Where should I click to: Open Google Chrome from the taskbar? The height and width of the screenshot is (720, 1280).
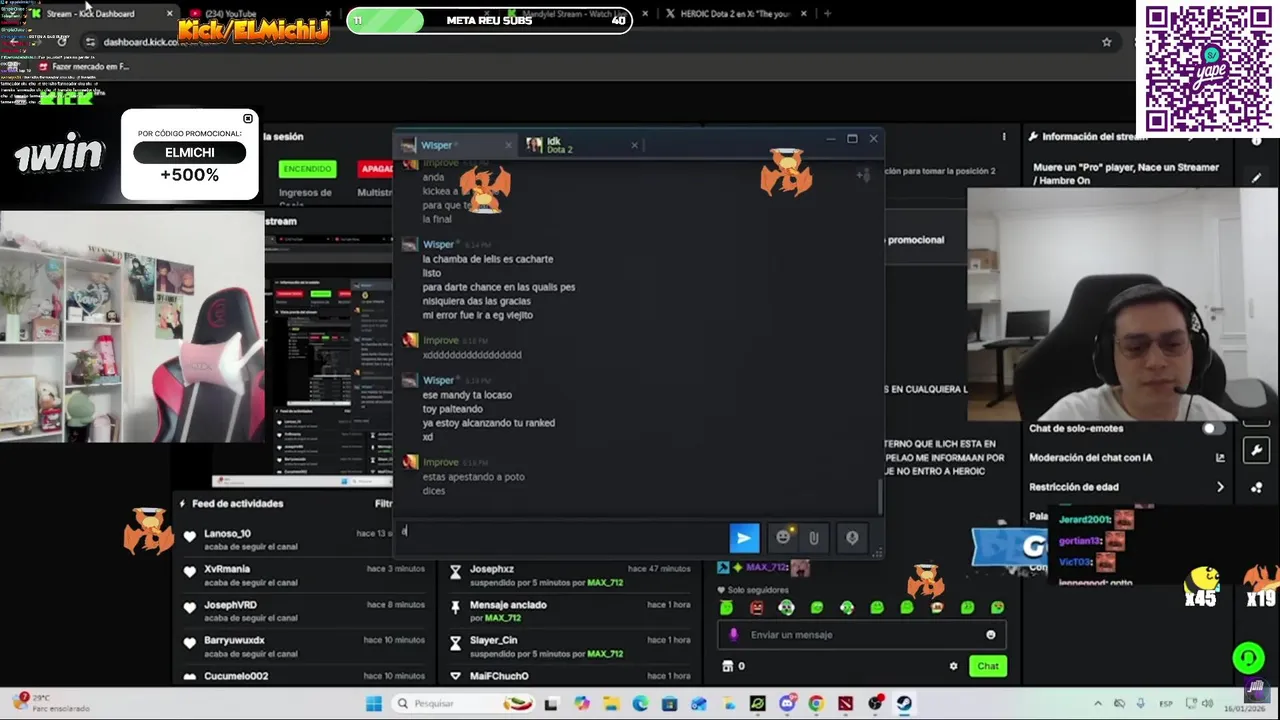point(816,704)
